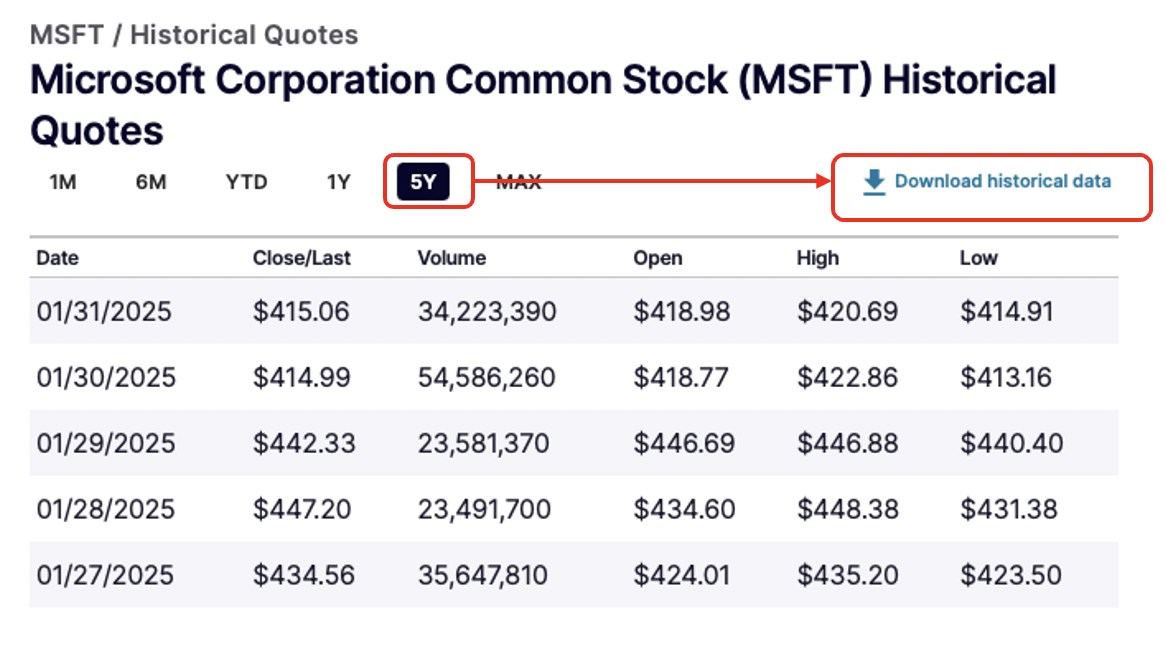Click the download arrow icon
Image resolution: width=1166 pixels, height=650 pixels.
874,182
